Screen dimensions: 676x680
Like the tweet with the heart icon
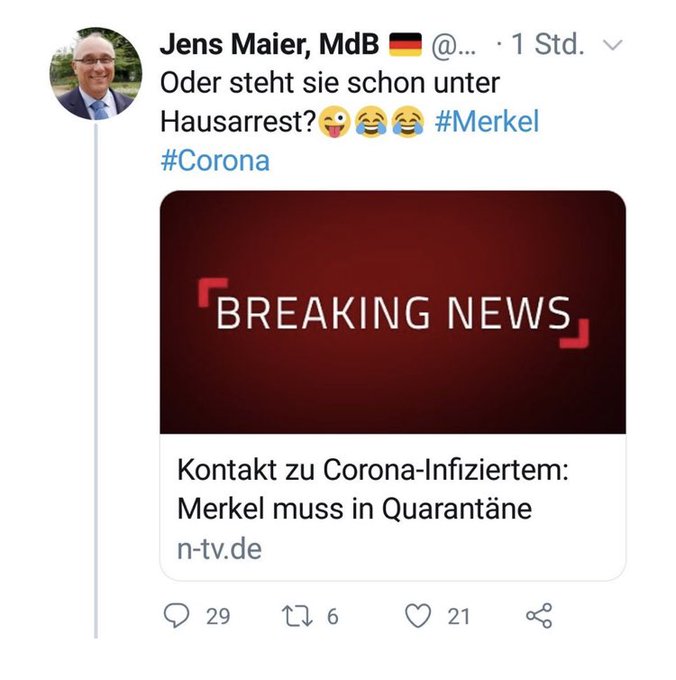[418, 616]
